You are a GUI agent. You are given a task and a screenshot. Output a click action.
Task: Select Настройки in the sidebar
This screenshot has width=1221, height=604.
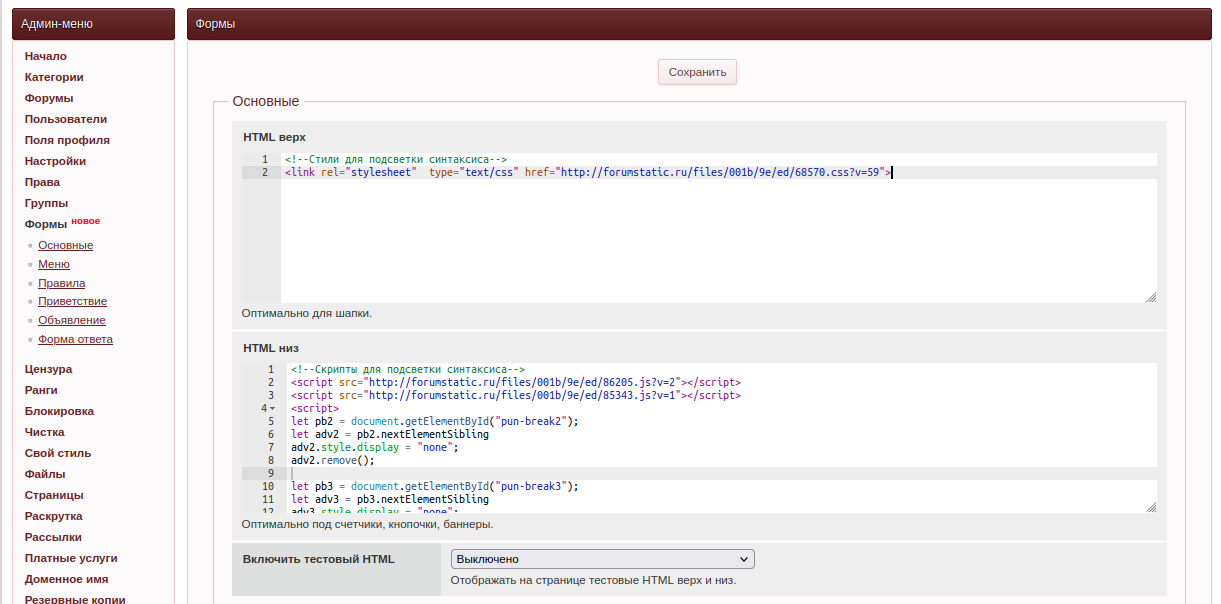coord(55,161)
